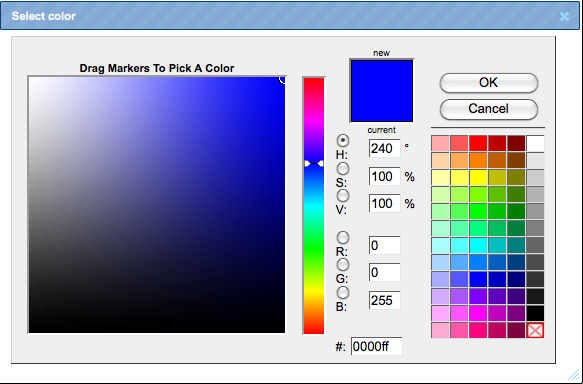Image resolution: width=583 pixels, height=384 pixels.
Task: Confirm the color with OK
Action: [x=489, y=83]
